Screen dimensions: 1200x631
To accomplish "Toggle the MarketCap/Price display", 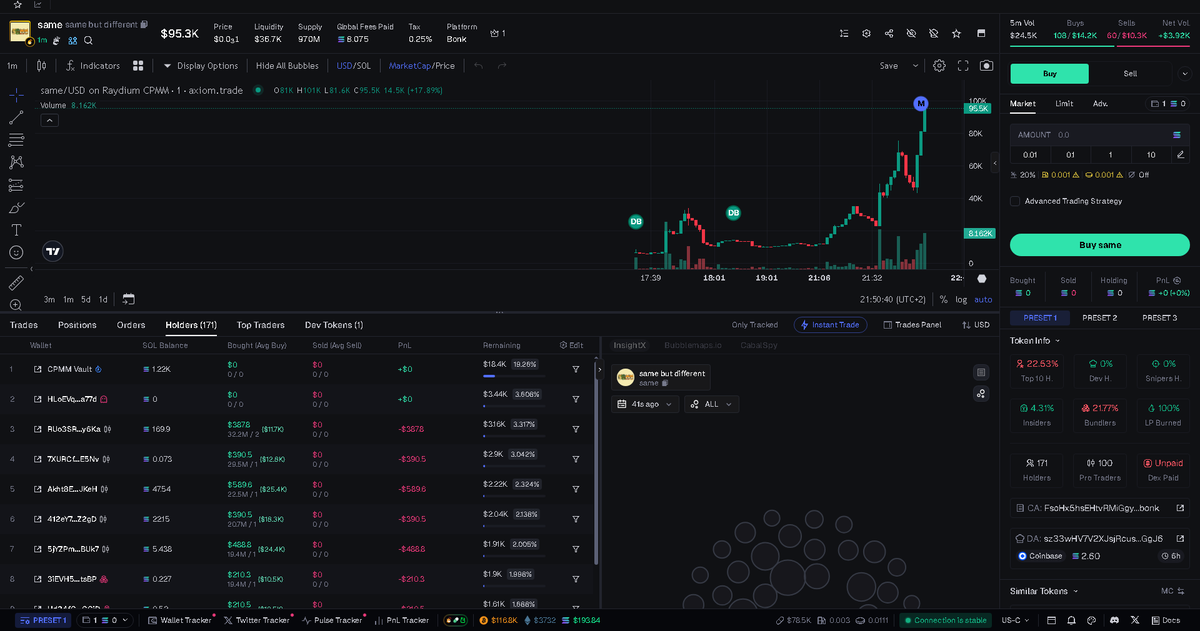I will point(421,66).
